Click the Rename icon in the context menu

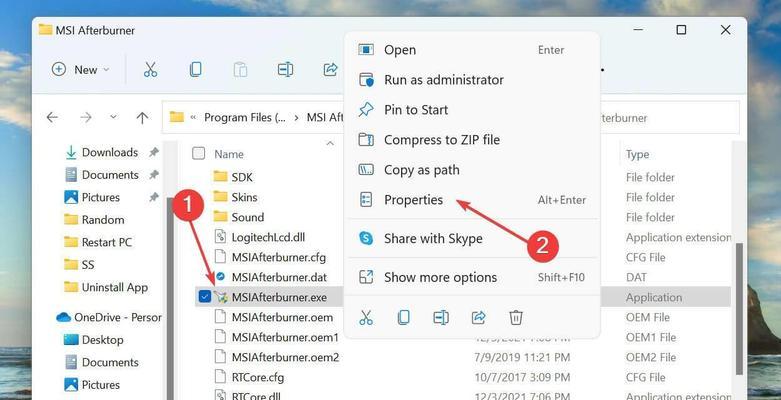pos(441,317)
